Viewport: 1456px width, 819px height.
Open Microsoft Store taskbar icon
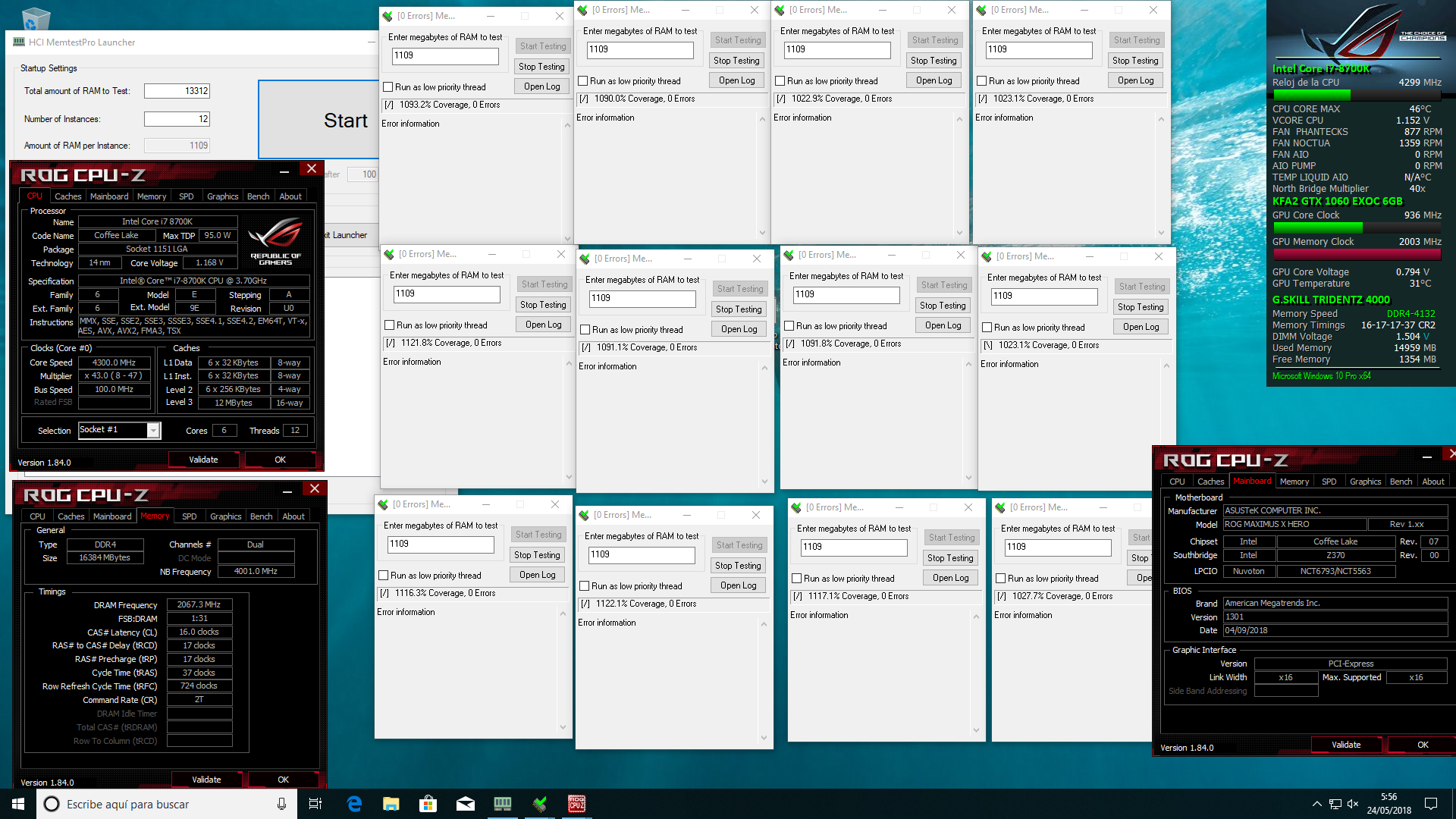point(428,804)
